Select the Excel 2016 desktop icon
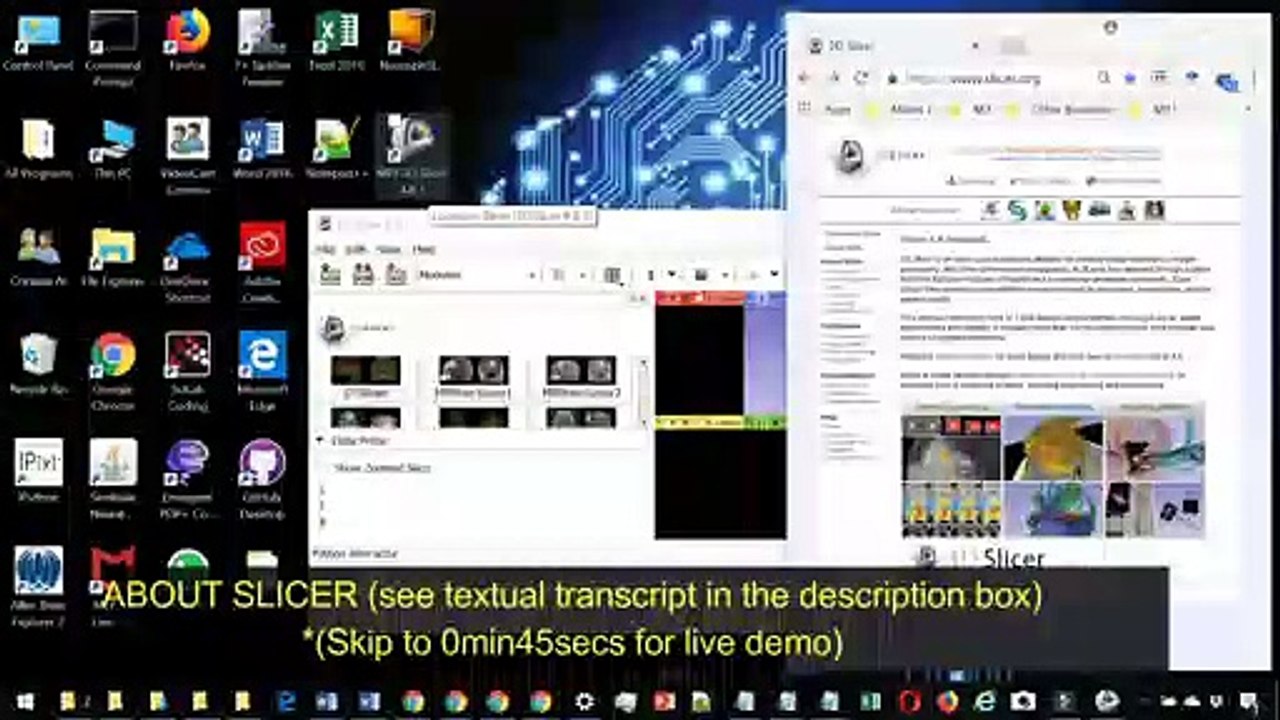Screen dimensions: 1280x720 click(x=337, y=40)
